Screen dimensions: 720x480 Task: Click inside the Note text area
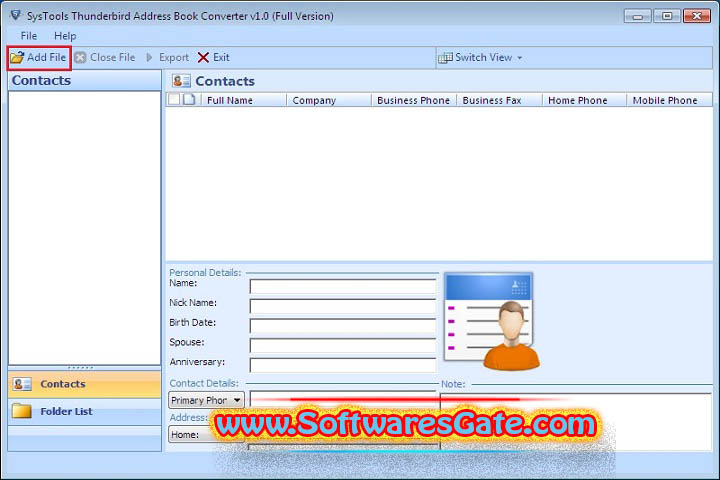[576, 422]
